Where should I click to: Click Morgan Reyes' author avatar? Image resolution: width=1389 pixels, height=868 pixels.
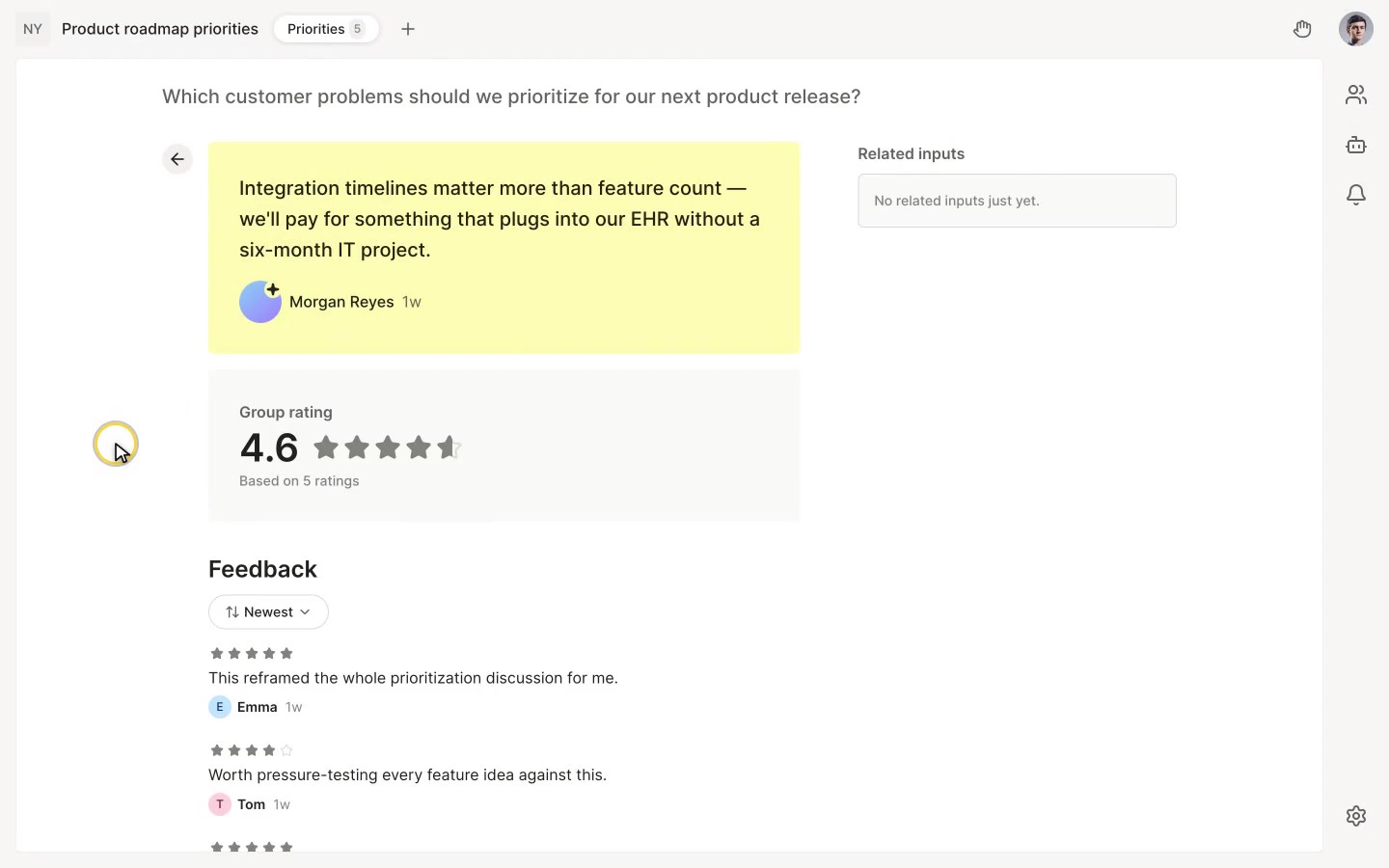[x=260, y=302]
